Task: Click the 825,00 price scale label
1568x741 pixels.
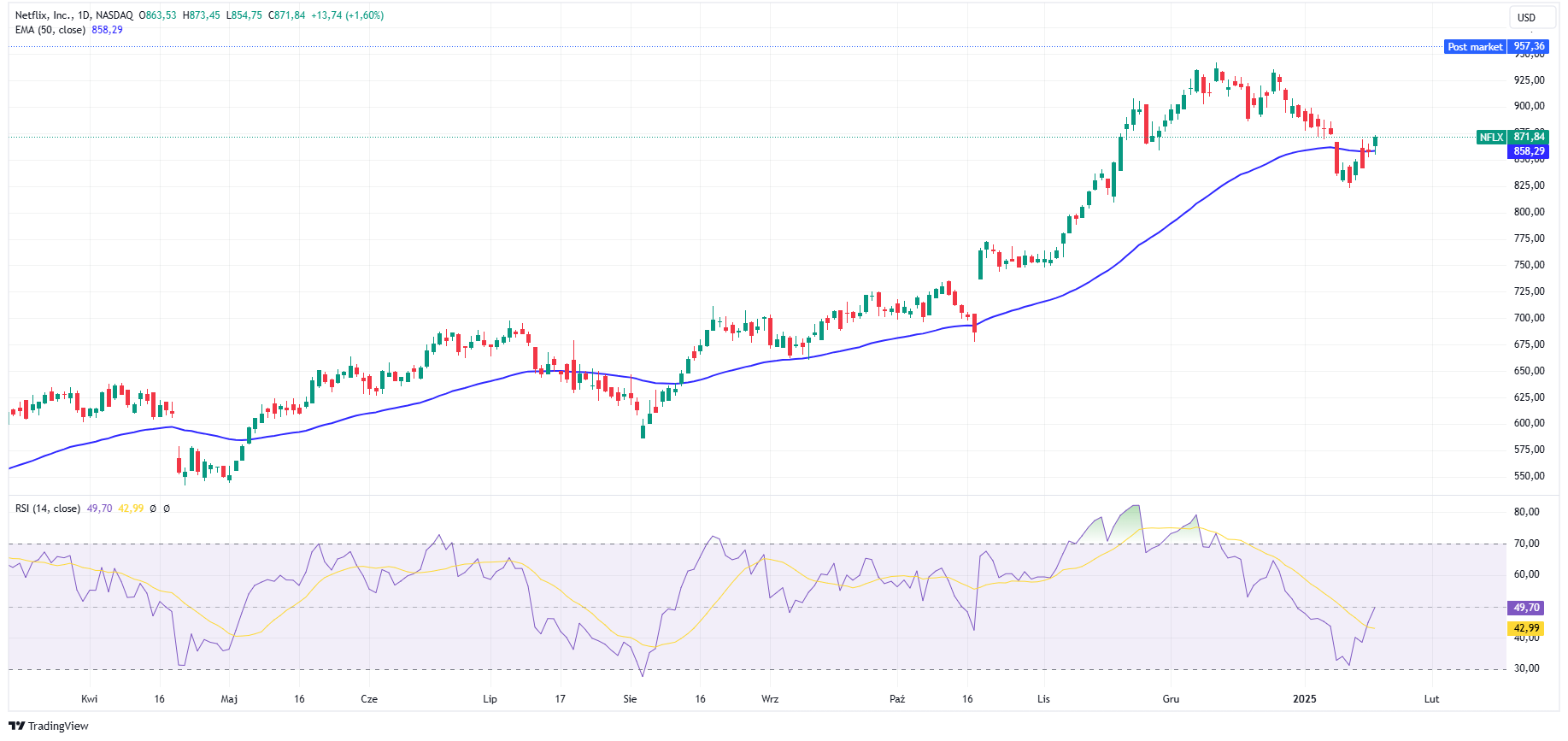Action: click(1529, 185)
